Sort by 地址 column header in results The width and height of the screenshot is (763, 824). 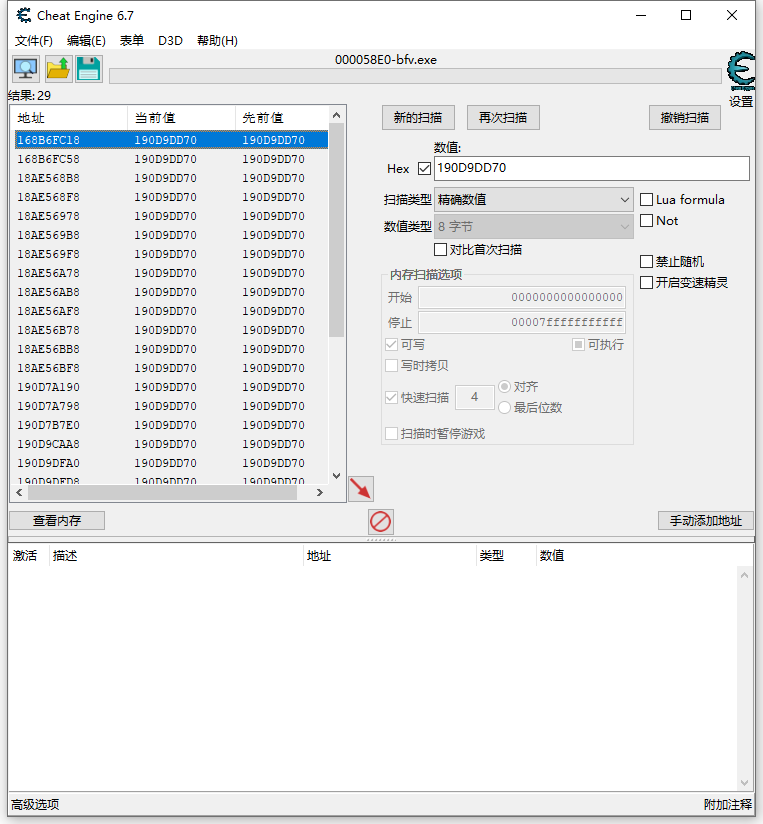coord(69,118)
